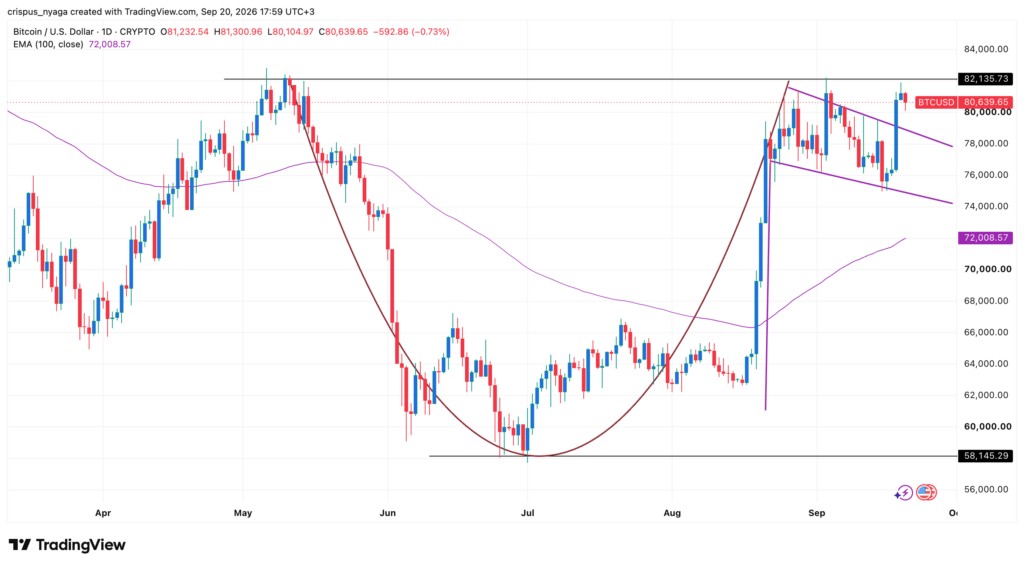Viewport: 1024px width, 567px height.
Task: Click the 84,000.00 price axis label
Action: tap(987, 49)
